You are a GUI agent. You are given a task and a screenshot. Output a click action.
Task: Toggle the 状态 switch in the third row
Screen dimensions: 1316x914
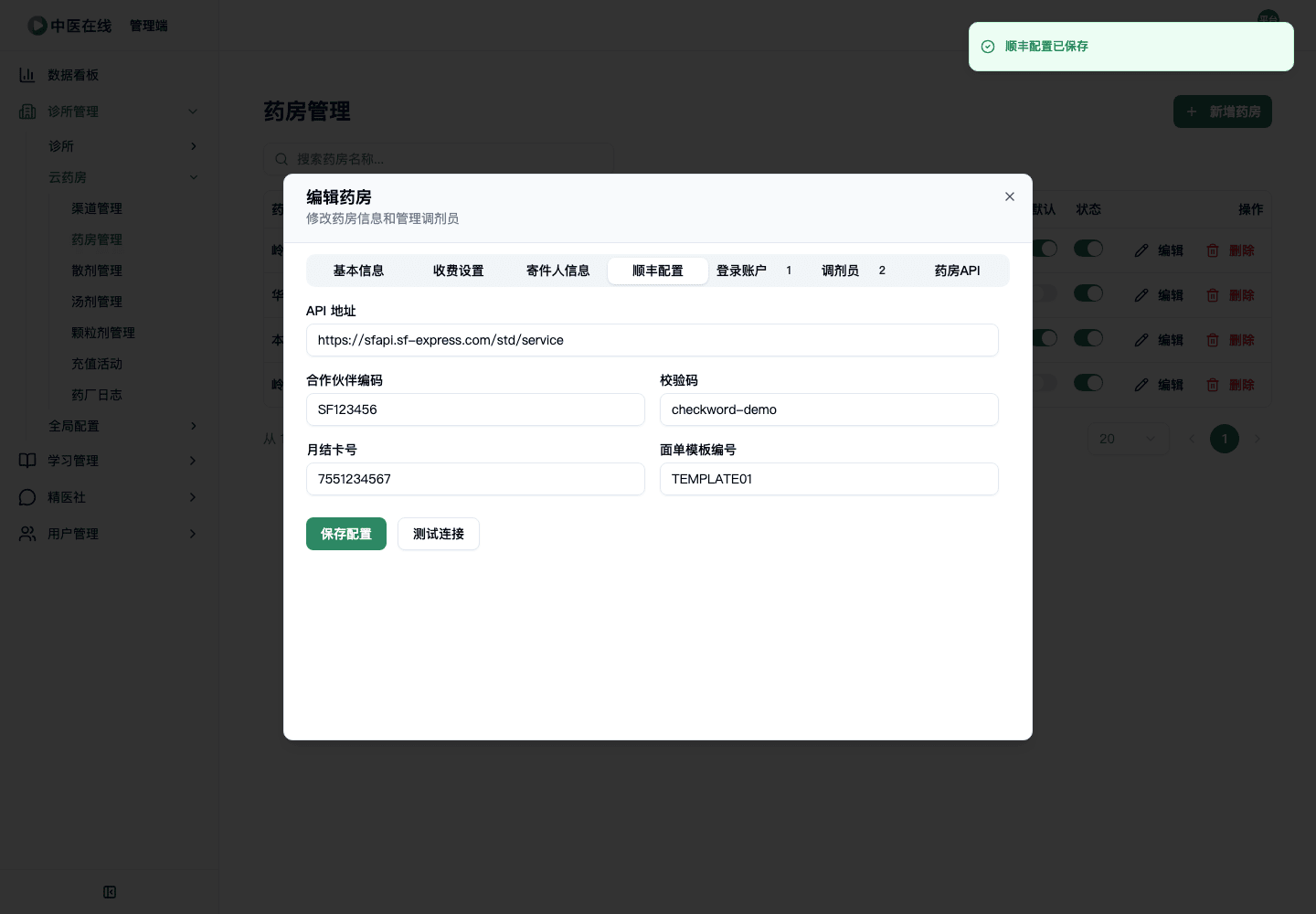1088,338
